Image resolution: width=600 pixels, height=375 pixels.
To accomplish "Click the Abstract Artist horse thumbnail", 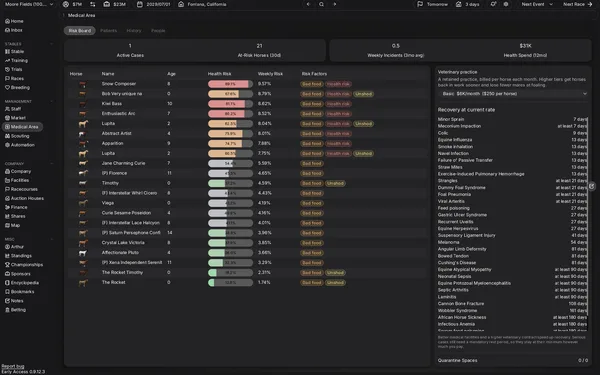I will click(83, 134).
